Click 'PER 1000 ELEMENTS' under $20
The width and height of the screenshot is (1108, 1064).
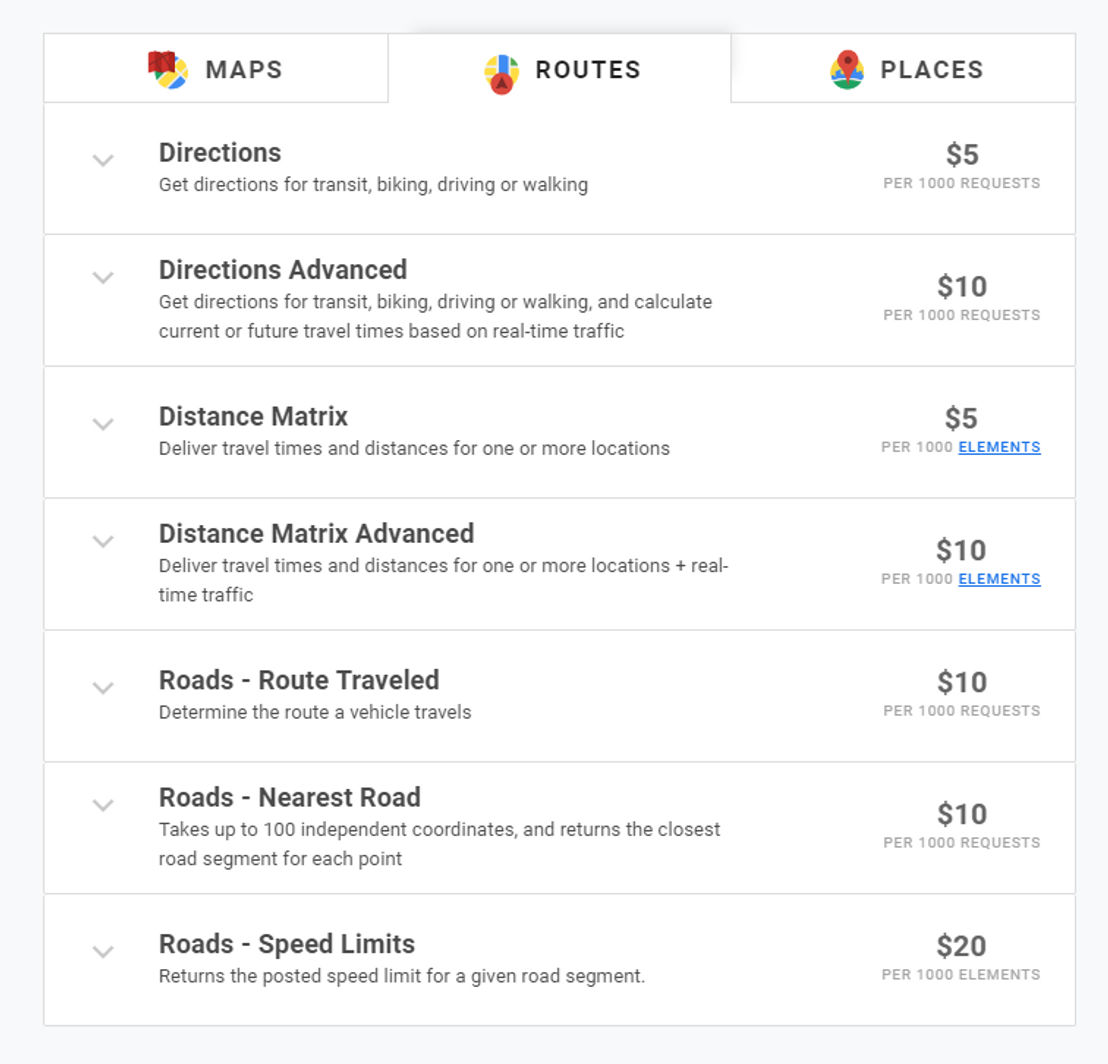click(x=961, y=975)
